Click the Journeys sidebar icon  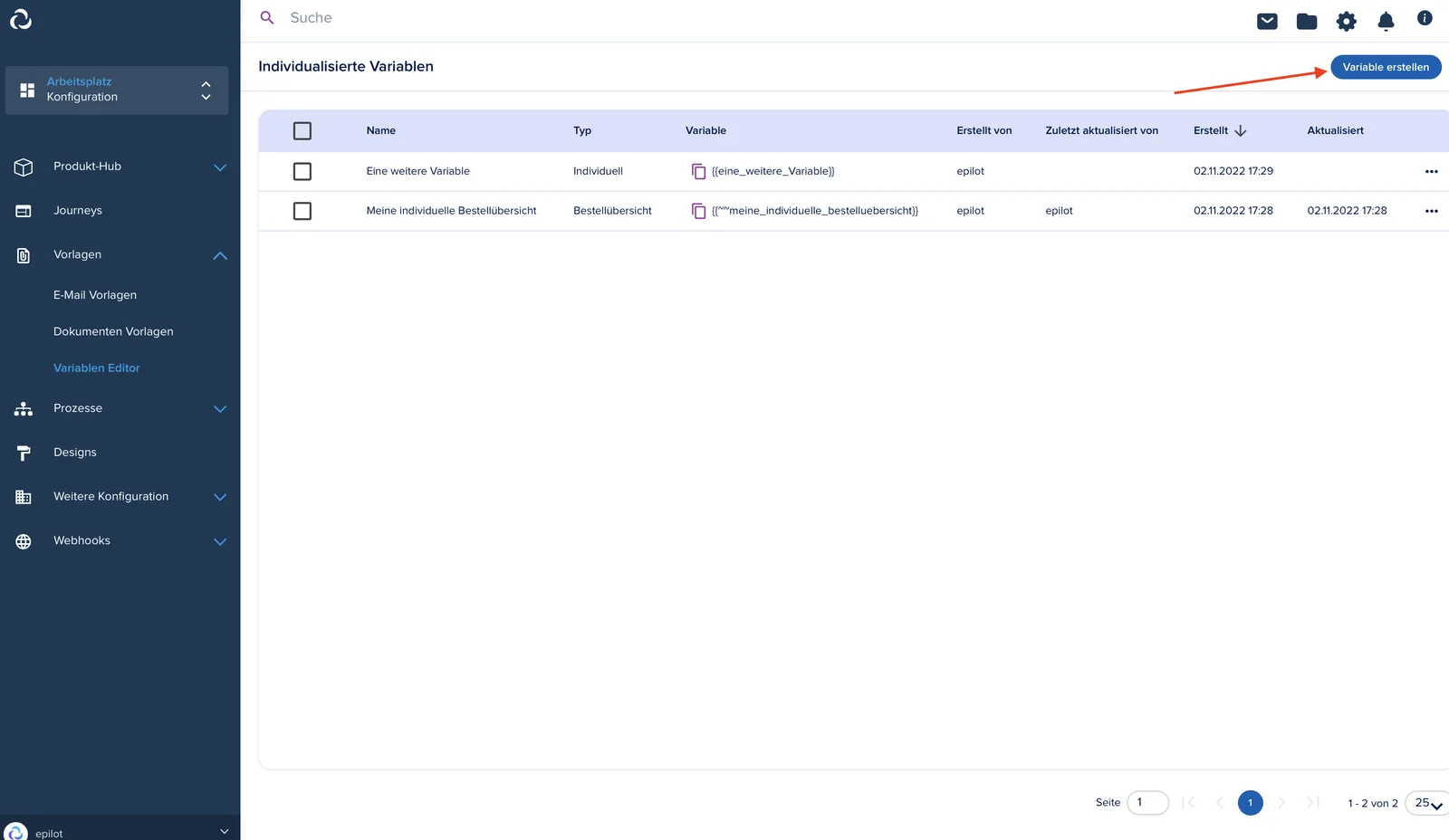(24, 211)
